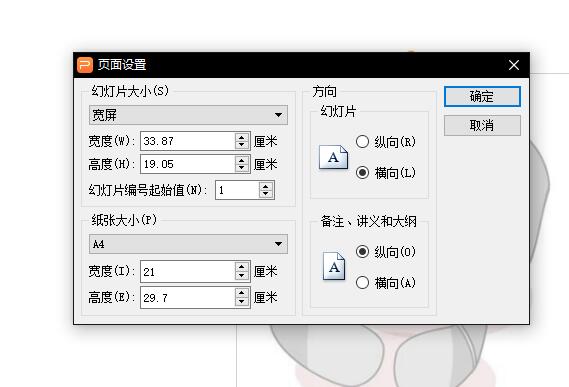Click the 方向 group label
This screenshot has width=569, height=387.
324,91
